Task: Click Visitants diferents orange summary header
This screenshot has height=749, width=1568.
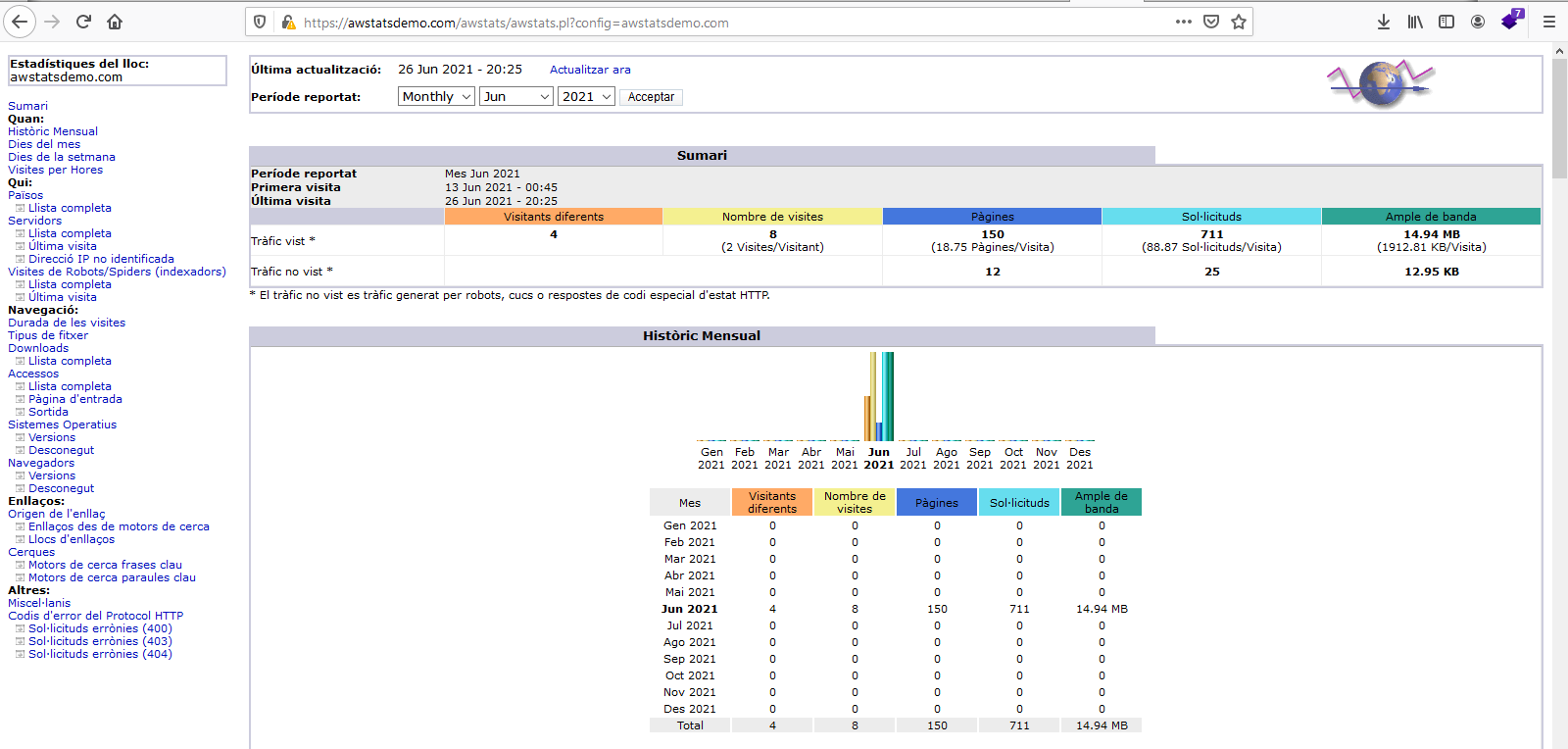Action: (554, 217)
